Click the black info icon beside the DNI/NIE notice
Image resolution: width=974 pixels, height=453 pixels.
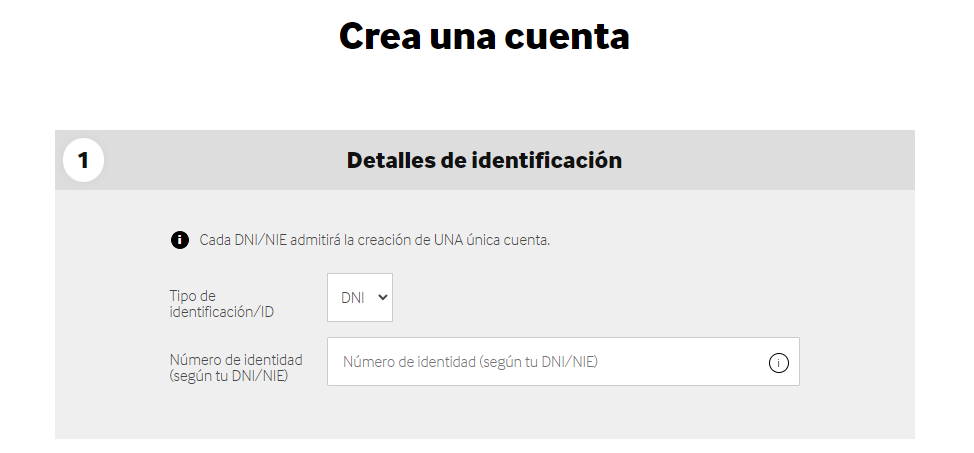[x=180, y=240]
